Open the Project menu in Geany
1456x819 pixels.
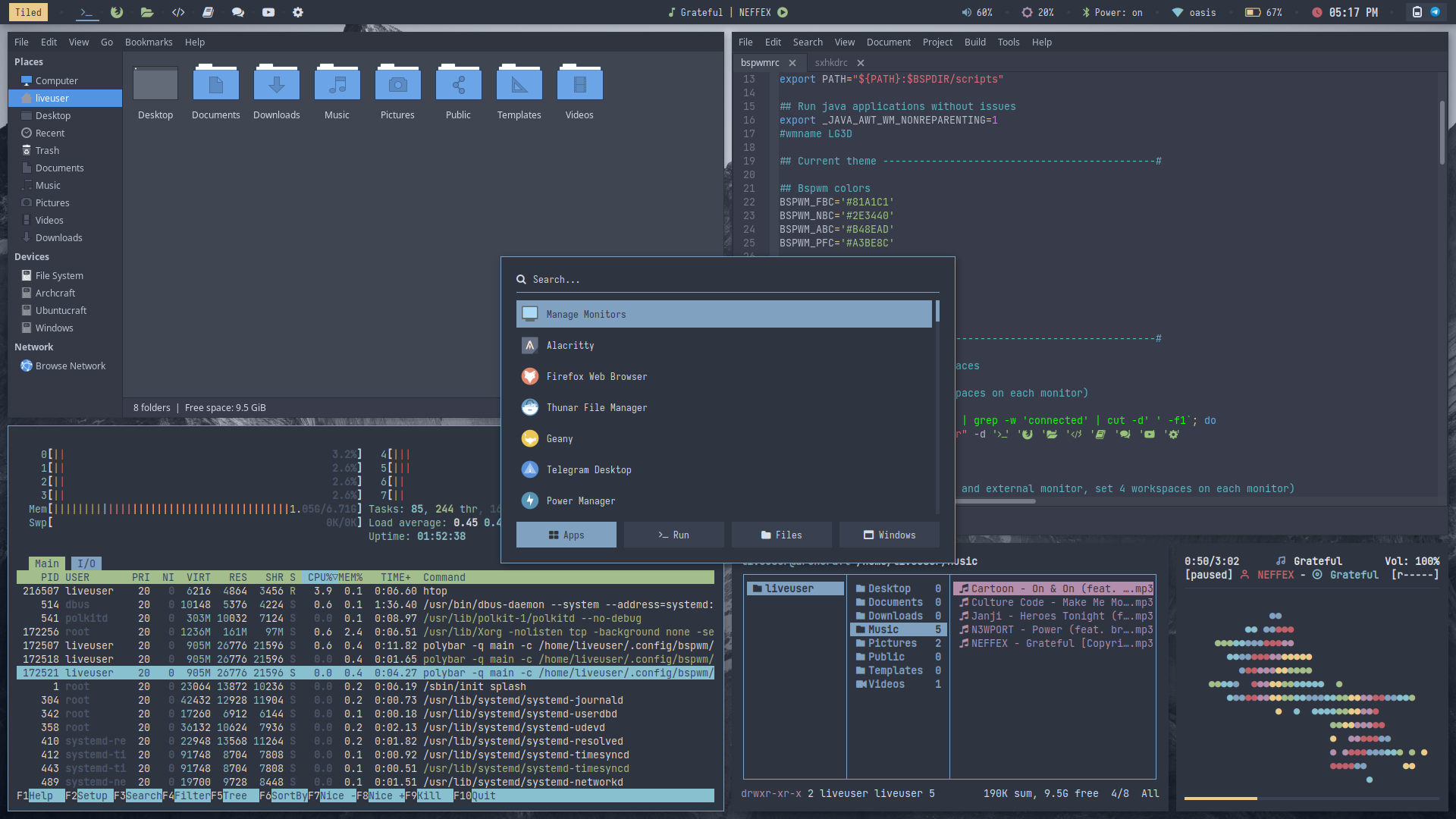937,42
